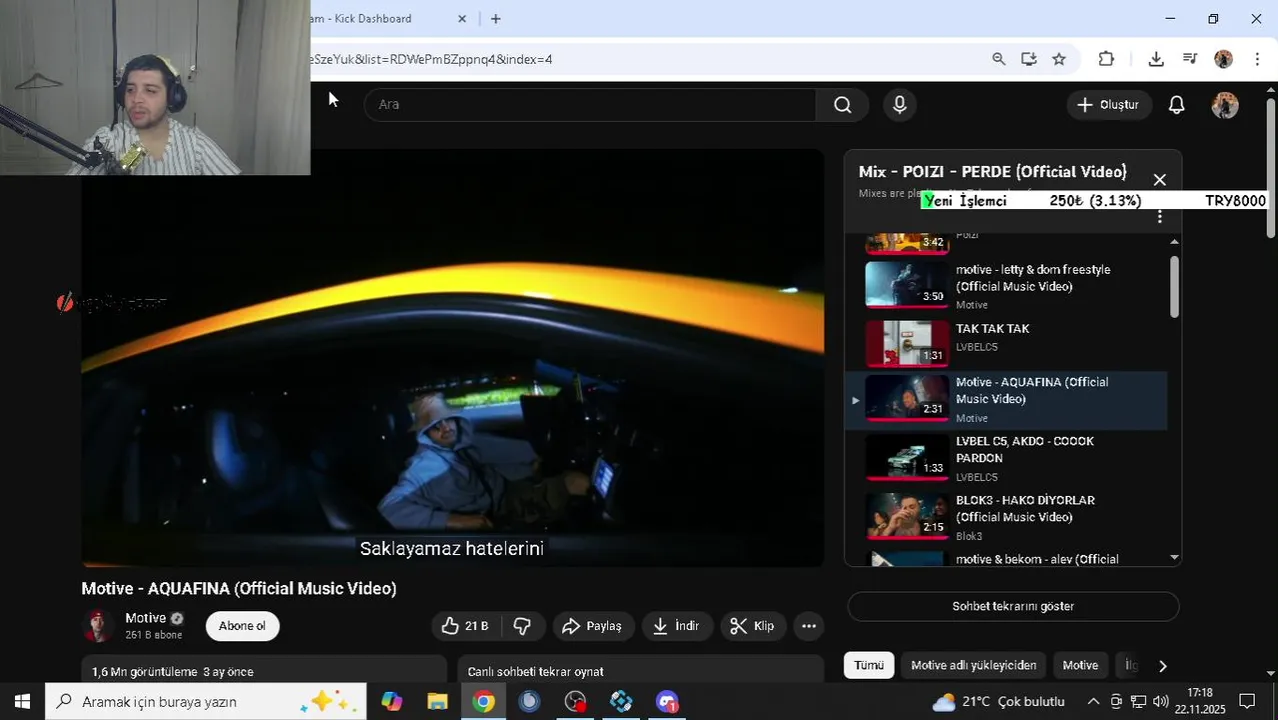Viewport: 1278px width, 720px height.
Task: Click the Chrome zoom magnifier icon
Action: tap(998, 59)
